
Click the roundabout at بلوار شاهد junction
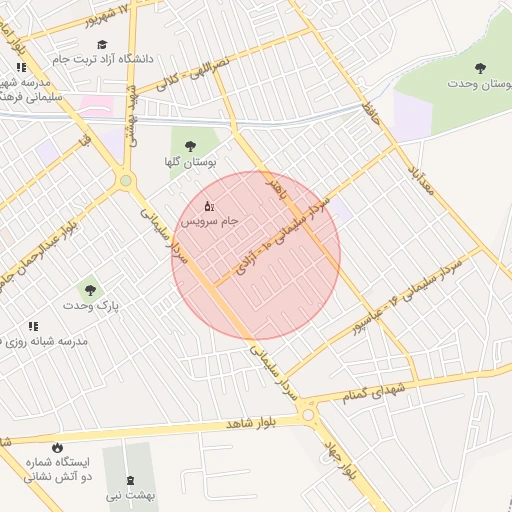point(308,415)
